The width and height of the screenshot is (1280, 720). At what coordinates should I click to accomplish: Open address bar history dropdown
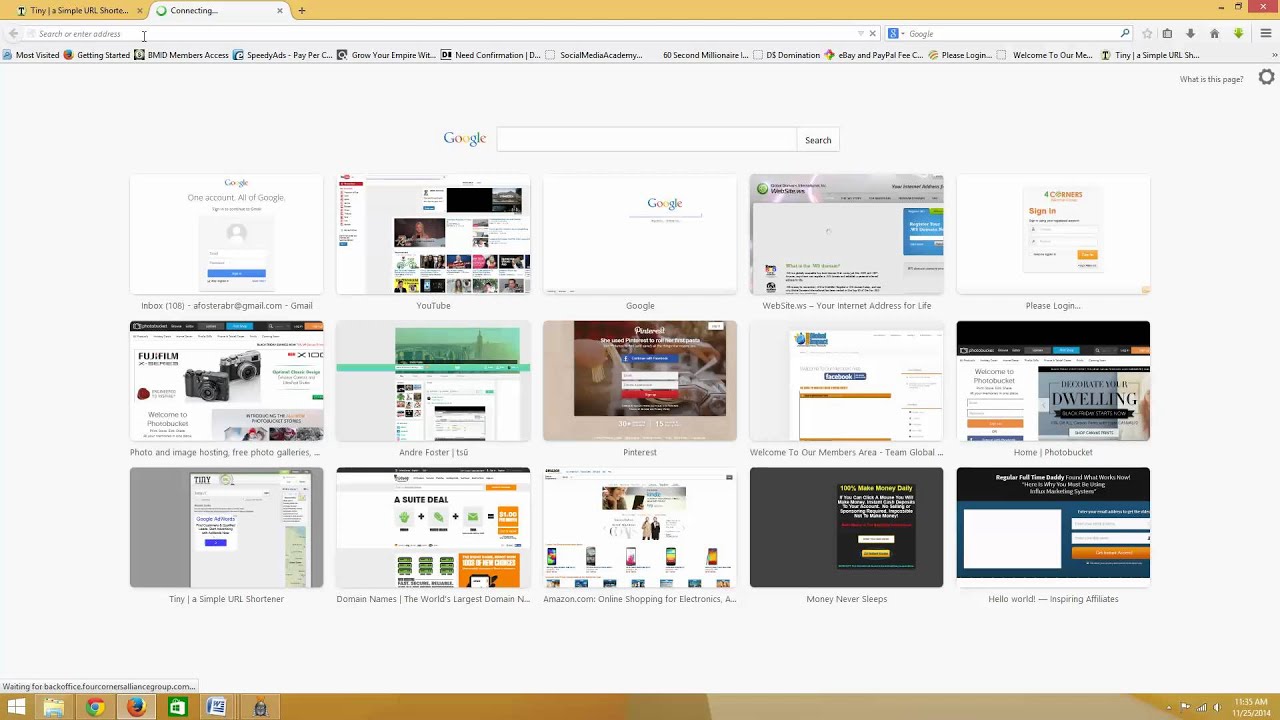coord(860,34)
